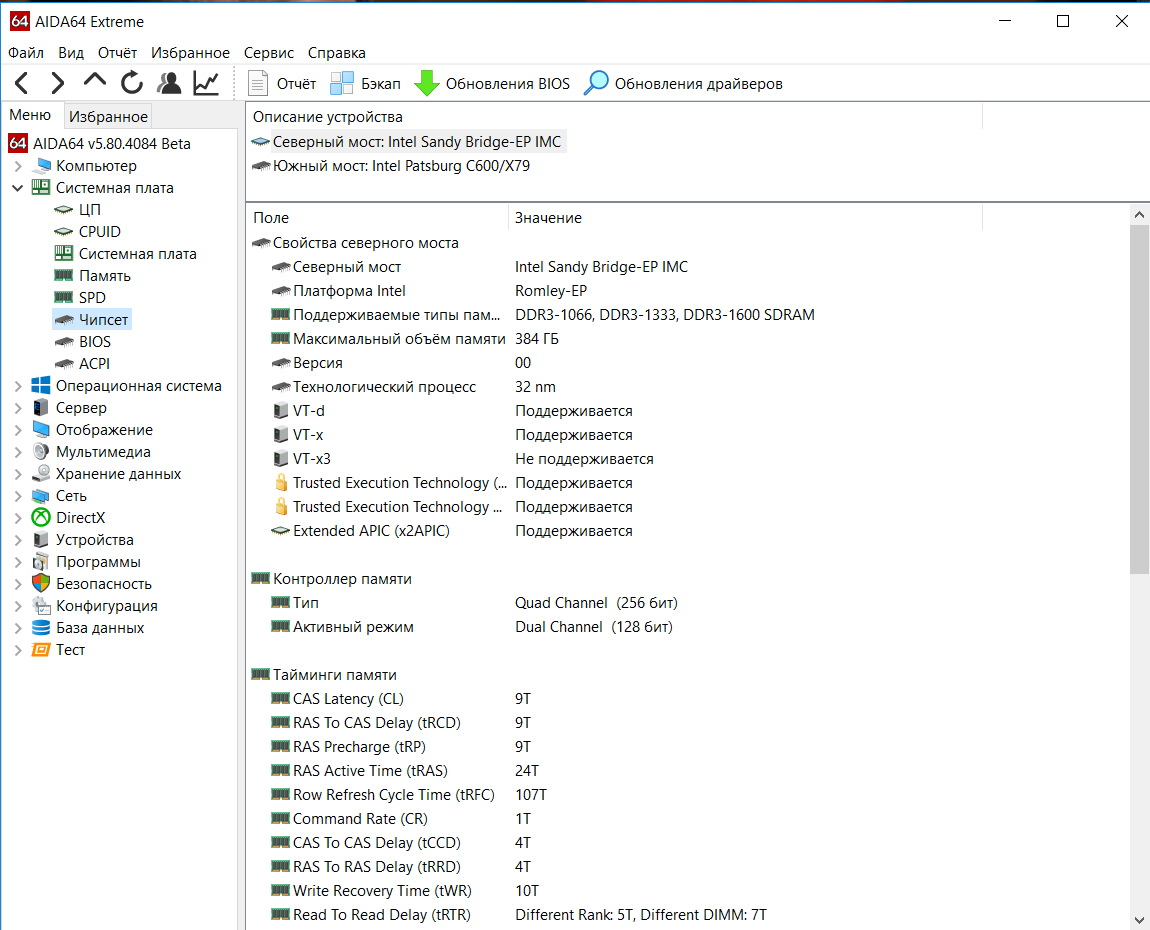Click the Бэкап toolbar icon
The height and width of the screenshot is (930, 1150).
[342, 84]
